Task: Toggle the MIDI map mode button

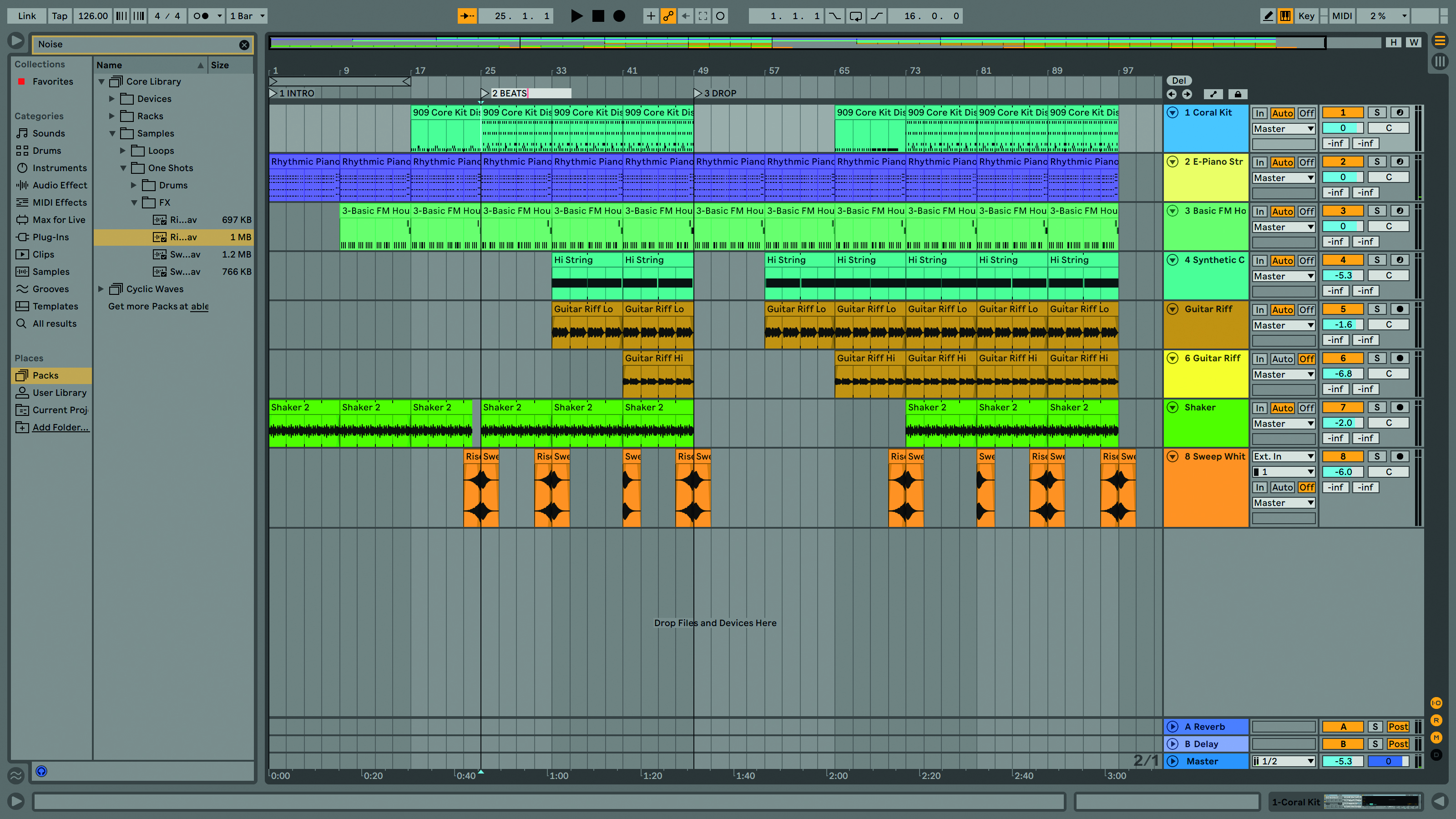Action: coord(1342,16)
